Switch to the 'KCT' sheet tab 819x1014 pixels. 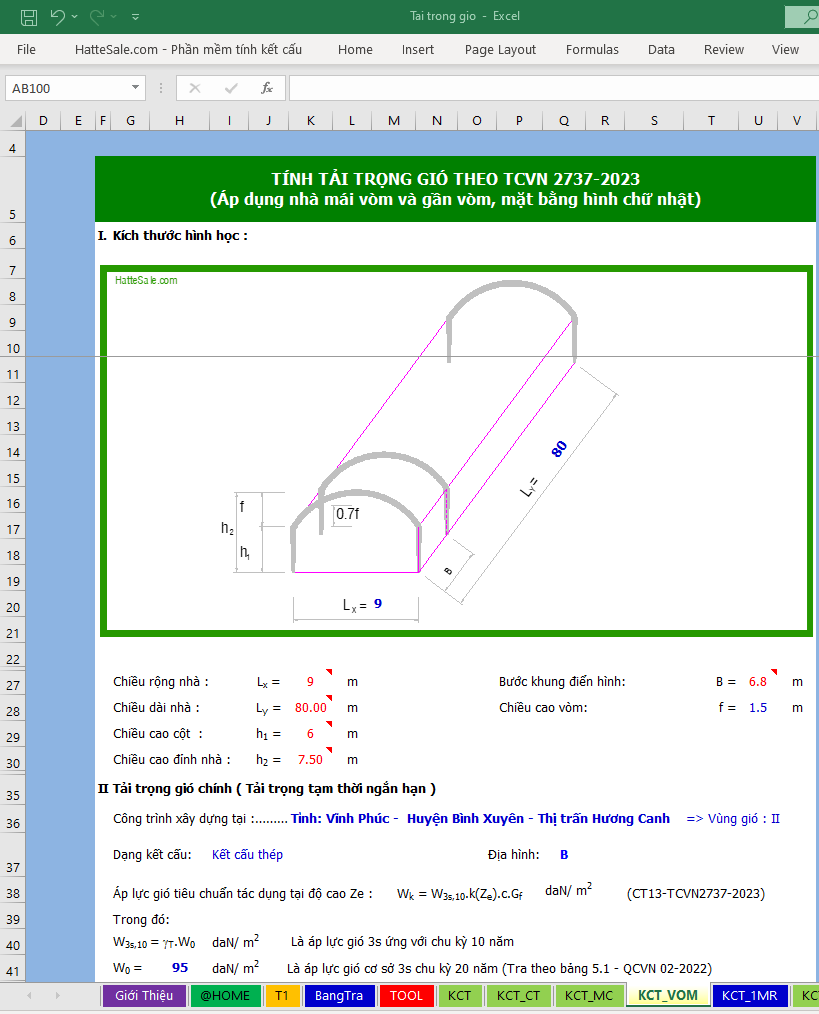point(459,995)
